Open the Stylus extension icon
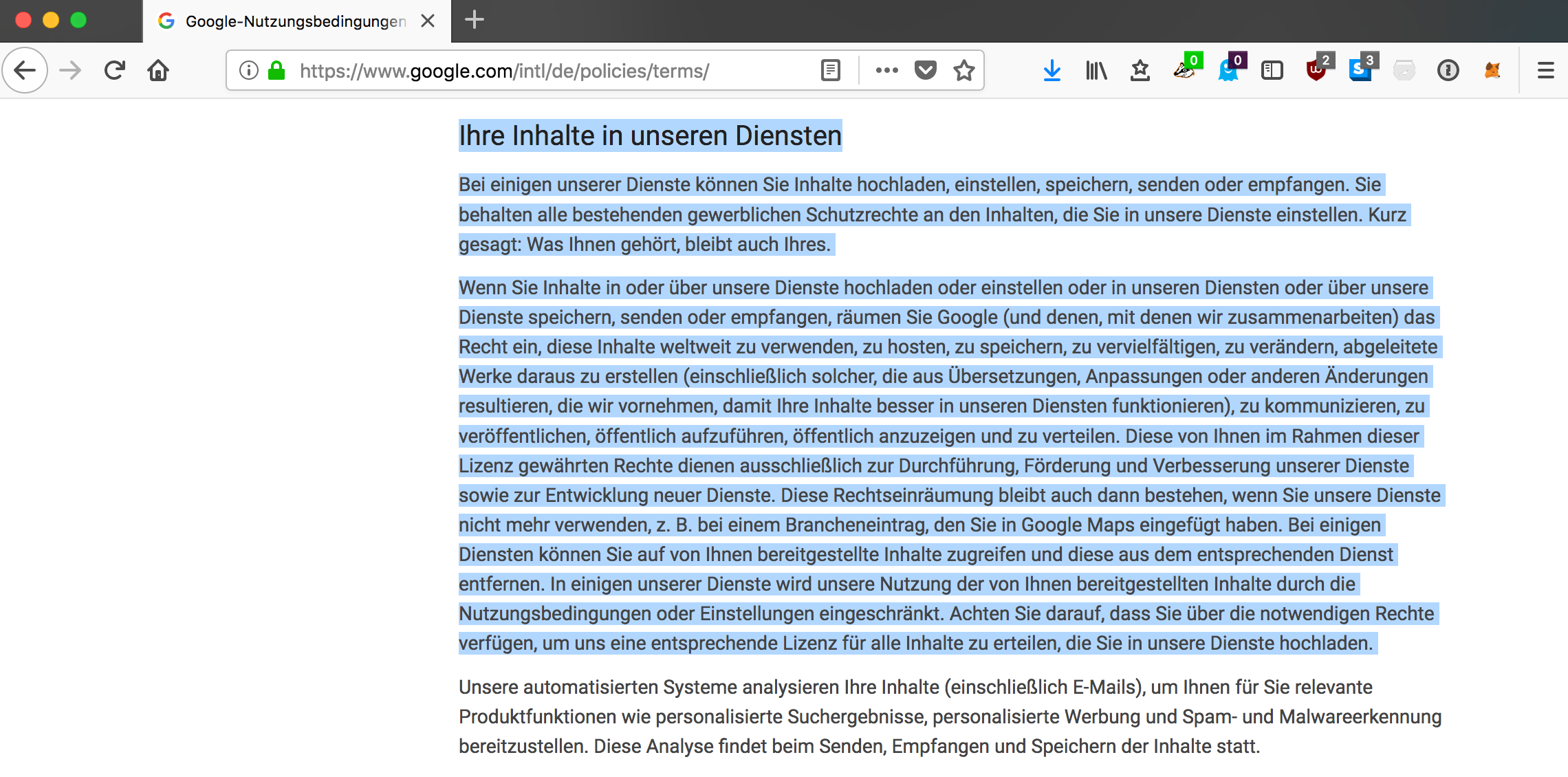 click(x=1360, y=70)
